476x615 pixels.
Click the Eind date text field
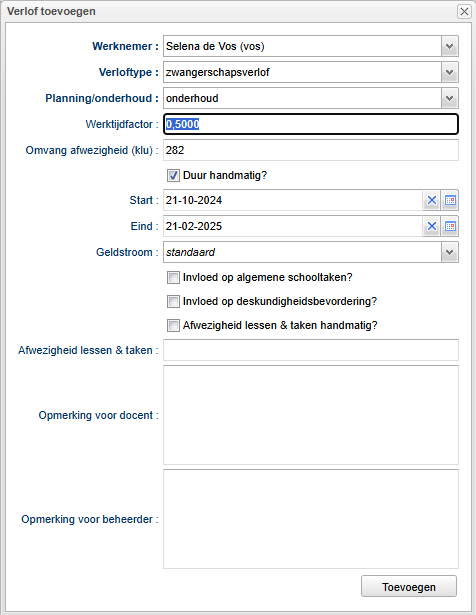[x=293, y=226]
